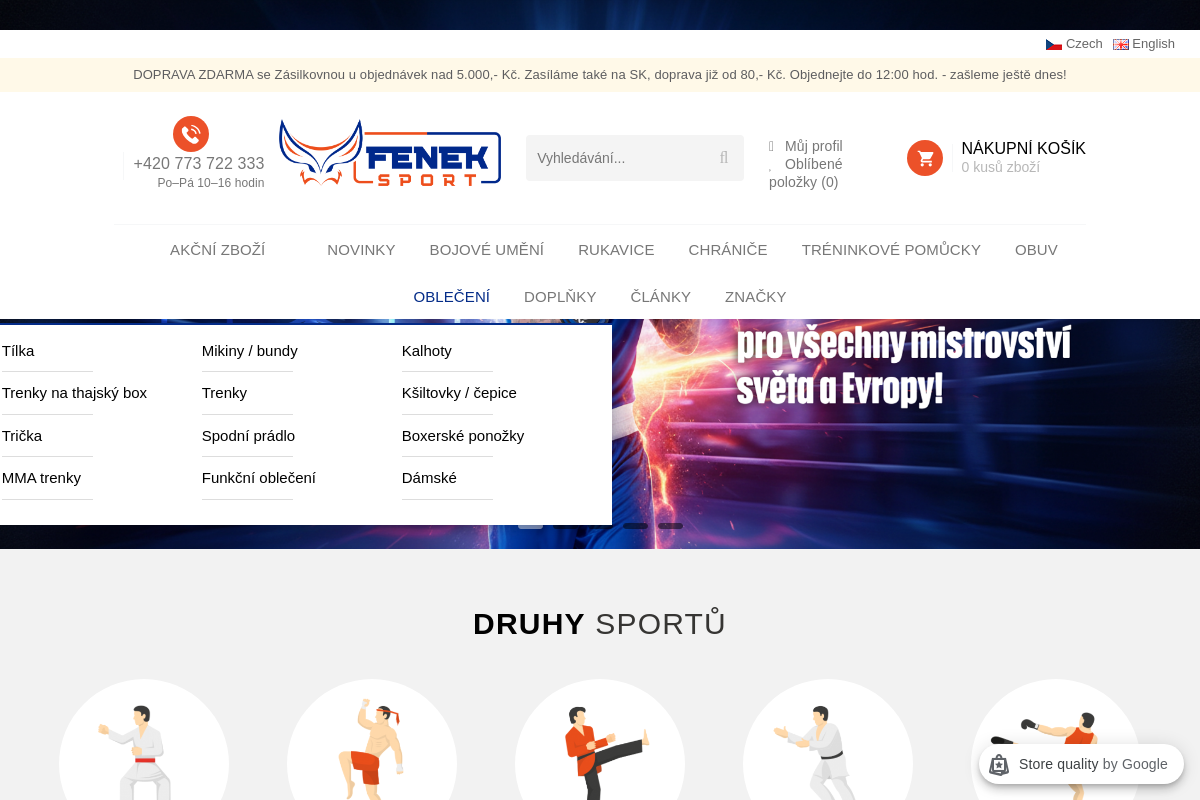Open ZNAČKY menu item
This screenshot has width=1200, height=800.
click(755, 297)
